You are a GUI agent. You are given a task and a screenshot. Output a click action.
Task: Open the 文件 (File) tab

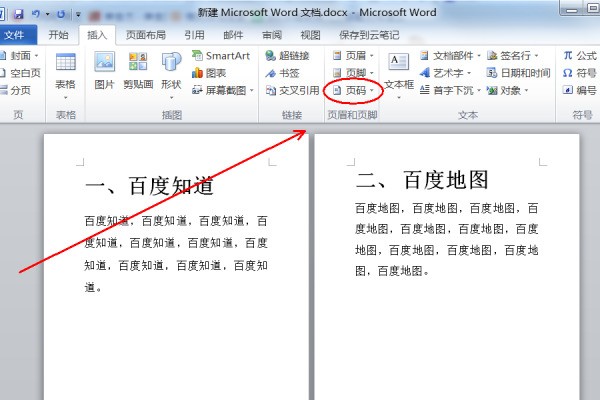pyautogui.click(x=15, y=35)
